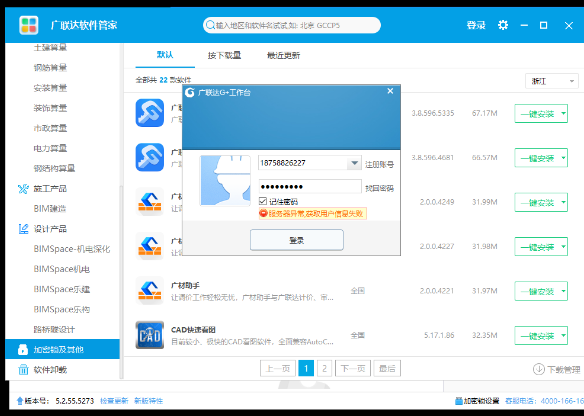
Task: Select 安装算量 in the sidebar
Action: 50,88
